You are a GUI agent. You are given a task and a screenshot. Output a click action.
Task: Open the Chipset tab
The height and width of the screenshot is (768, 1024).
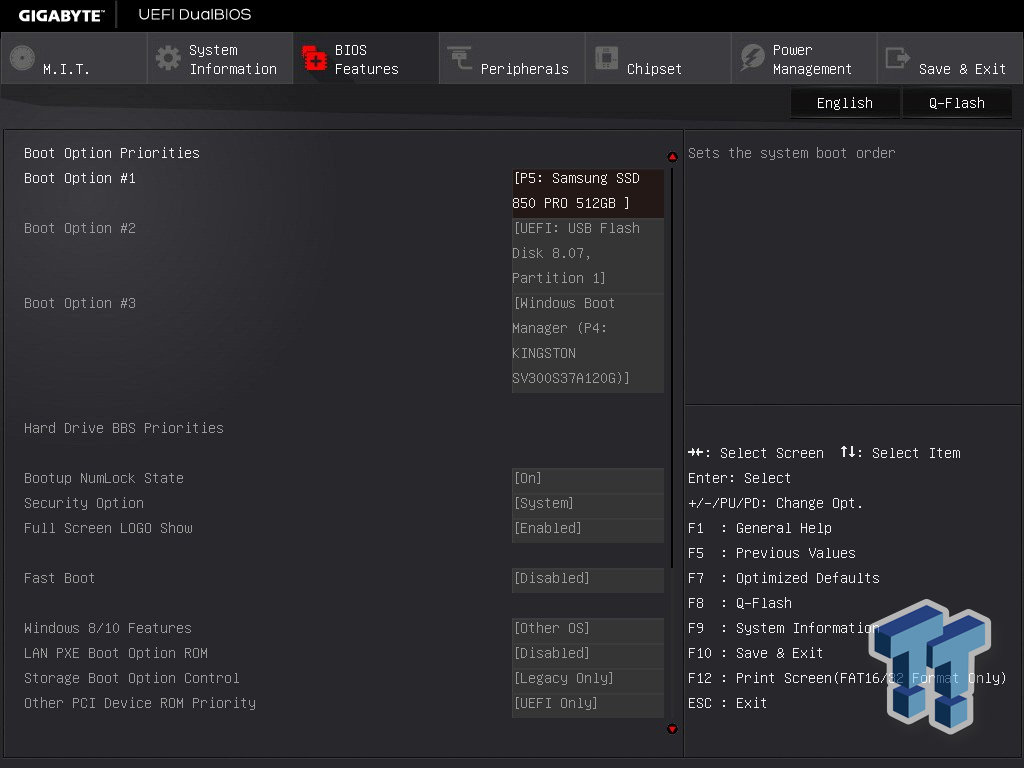click(x=658, y=58)
